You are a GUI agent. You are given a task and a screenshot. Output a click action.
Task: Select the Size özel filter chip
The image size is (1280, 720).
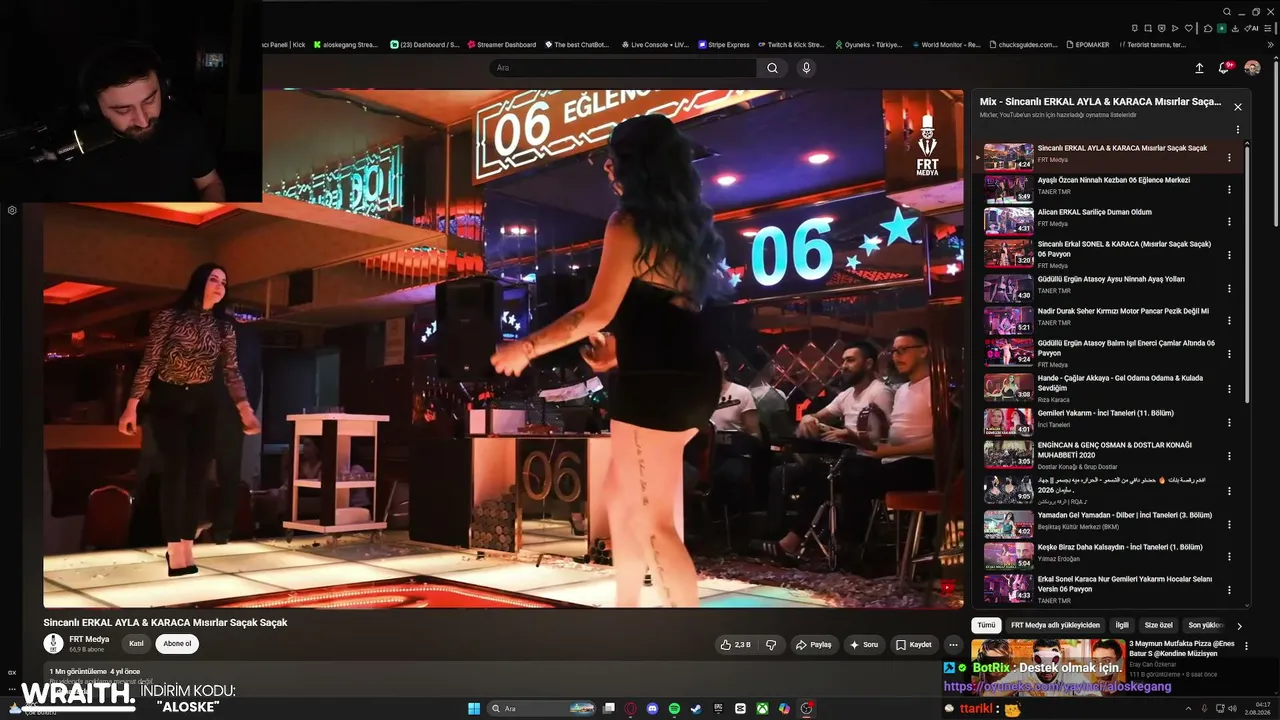click(x=1158, y=625)
